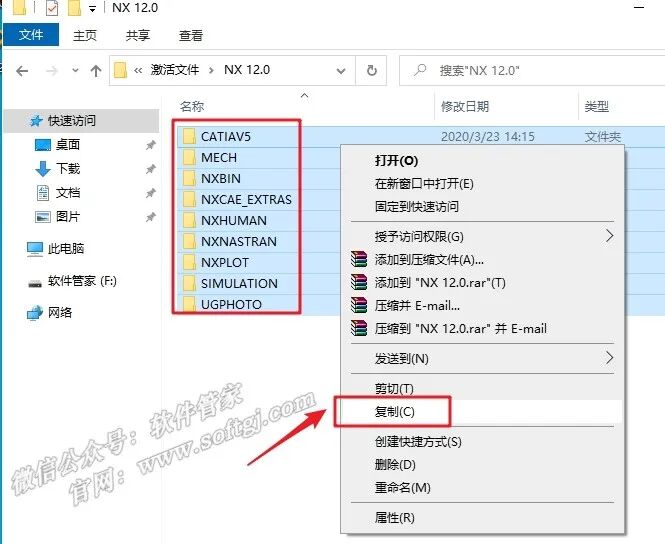Click the 快速访问 star icon
665x544 pixels.
36,121
